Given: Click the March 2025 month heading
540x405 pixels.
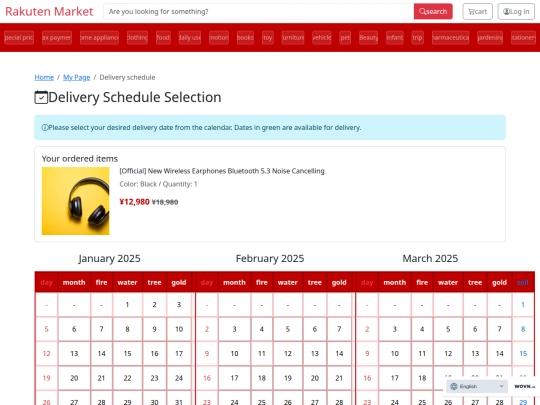Looking at the screenshot, I should (x=430, y=259).
